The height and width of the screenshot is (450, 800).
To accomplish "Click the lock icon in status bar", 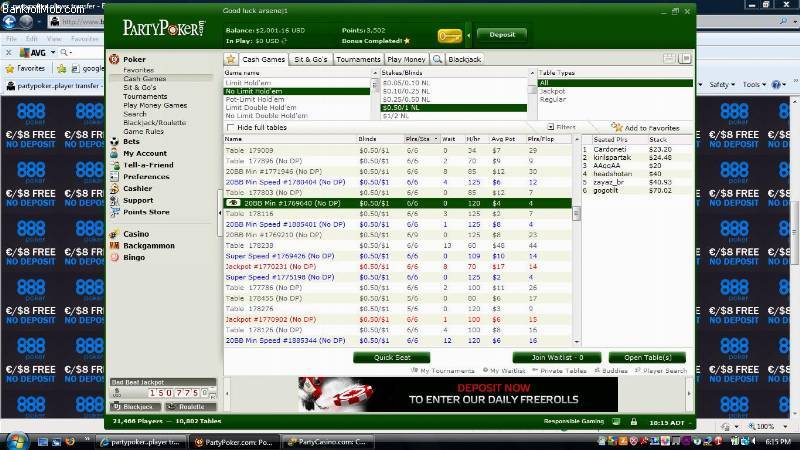I will click(x=633, y=422).
